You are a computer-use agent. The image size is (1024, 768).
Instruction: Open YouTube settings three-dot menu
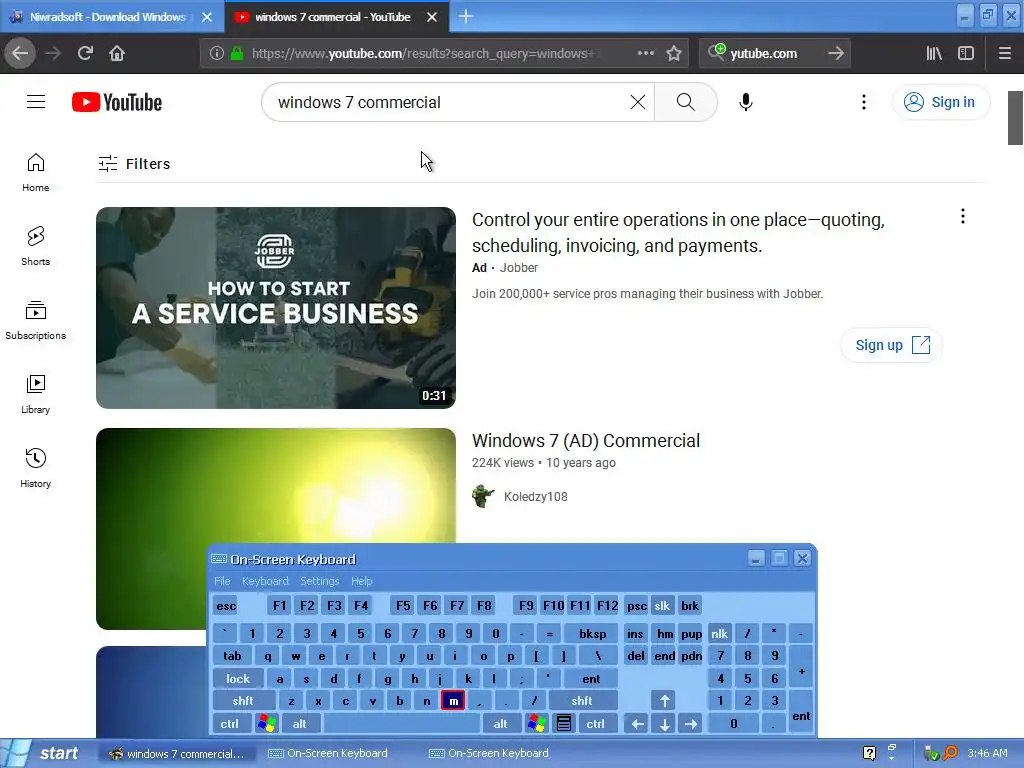(x=863, y=102)
